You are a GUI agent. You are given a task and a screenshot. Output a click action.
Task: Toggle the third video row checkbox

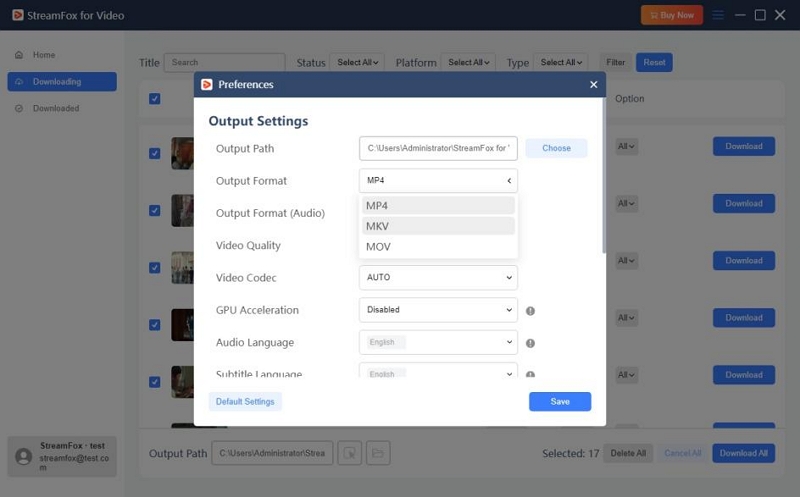[x=155, y=267]
